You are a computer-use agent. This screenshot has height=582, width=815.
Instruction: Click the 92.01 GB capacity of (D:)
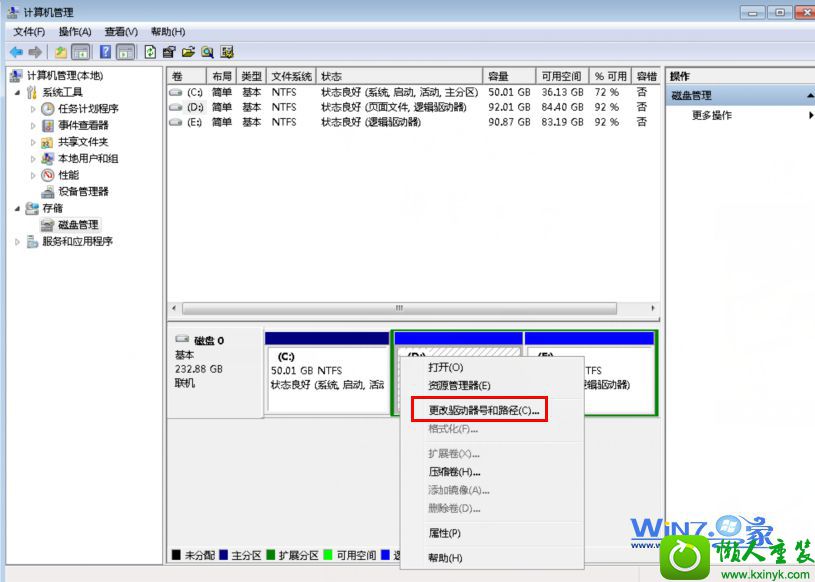click(x=509, y=107)
